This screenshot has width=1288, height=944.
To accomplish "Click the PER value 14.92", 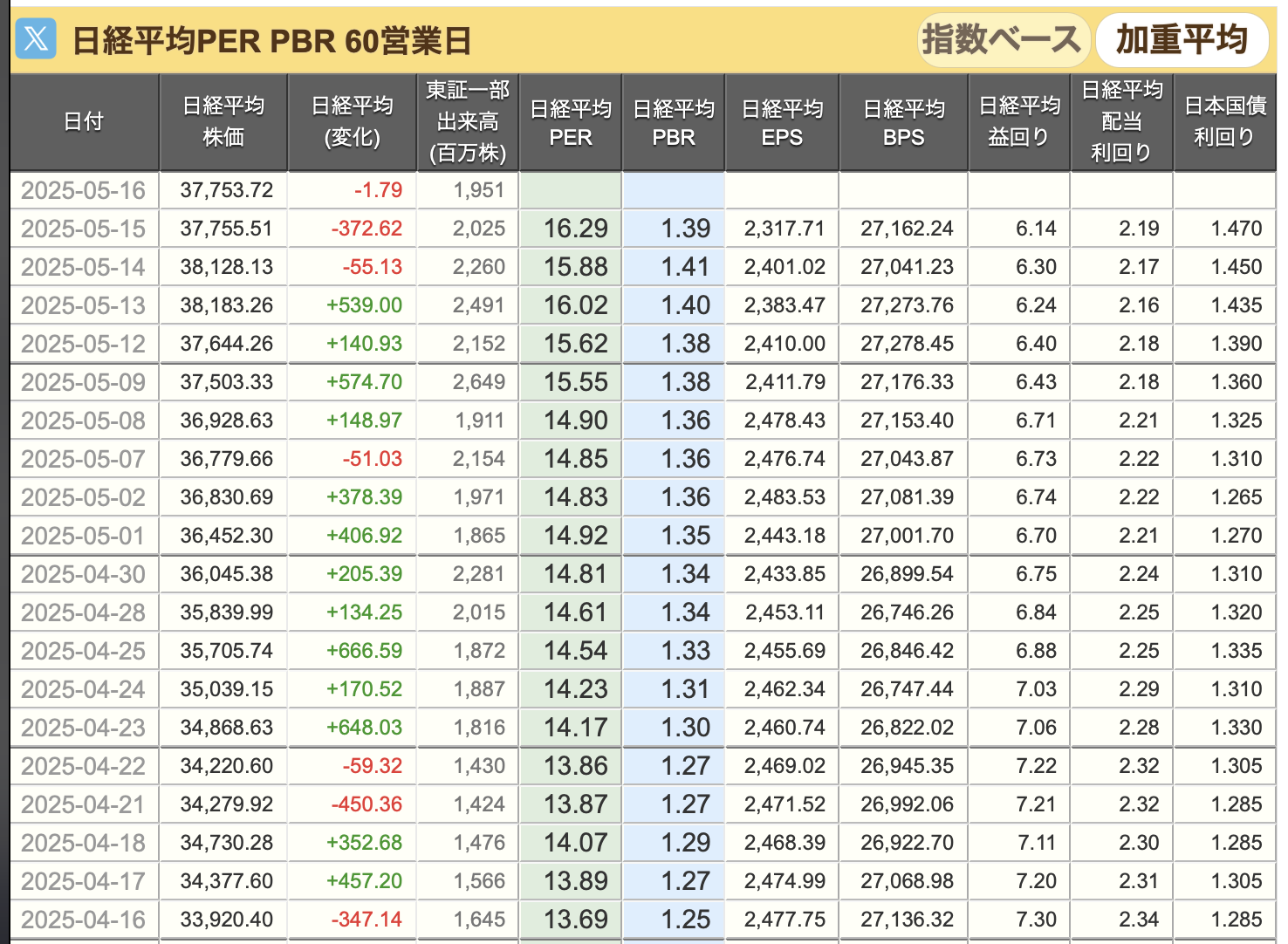I will 576,536.
